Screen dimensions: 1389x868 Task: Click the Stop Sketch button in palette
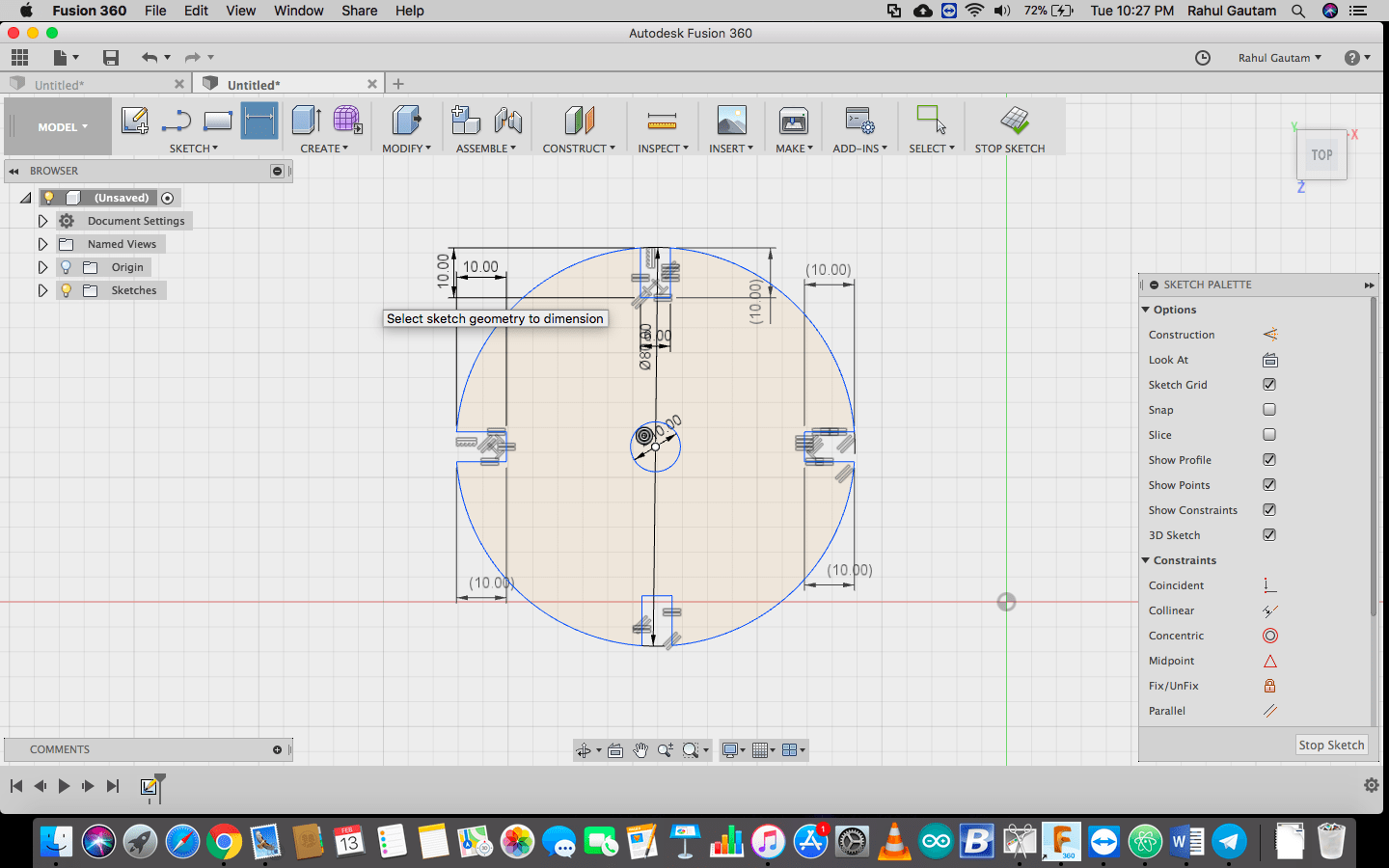tap(1331, 745)
